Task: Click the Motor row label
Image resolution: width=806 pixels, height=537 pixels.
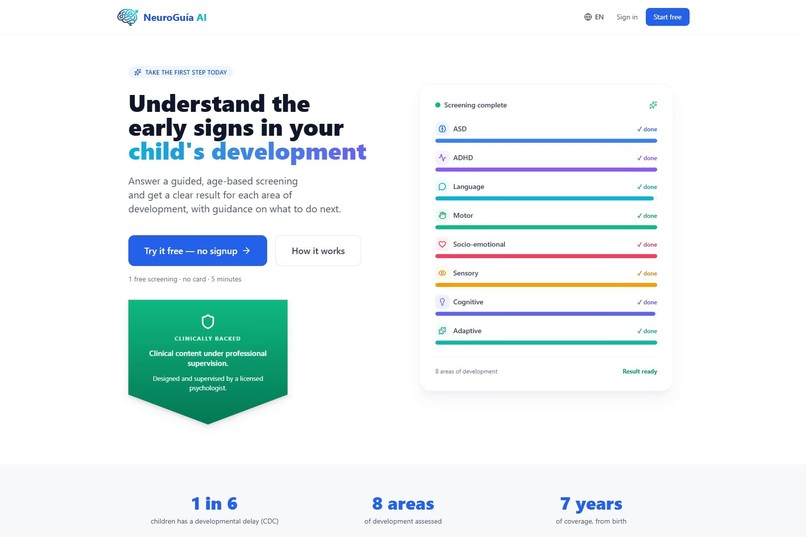Action: pos(463,215)
